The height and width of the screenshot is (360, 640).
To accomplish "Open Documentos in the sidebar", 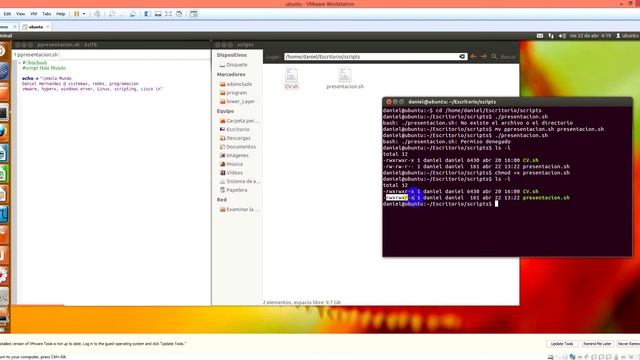I will tap(238, 147).
